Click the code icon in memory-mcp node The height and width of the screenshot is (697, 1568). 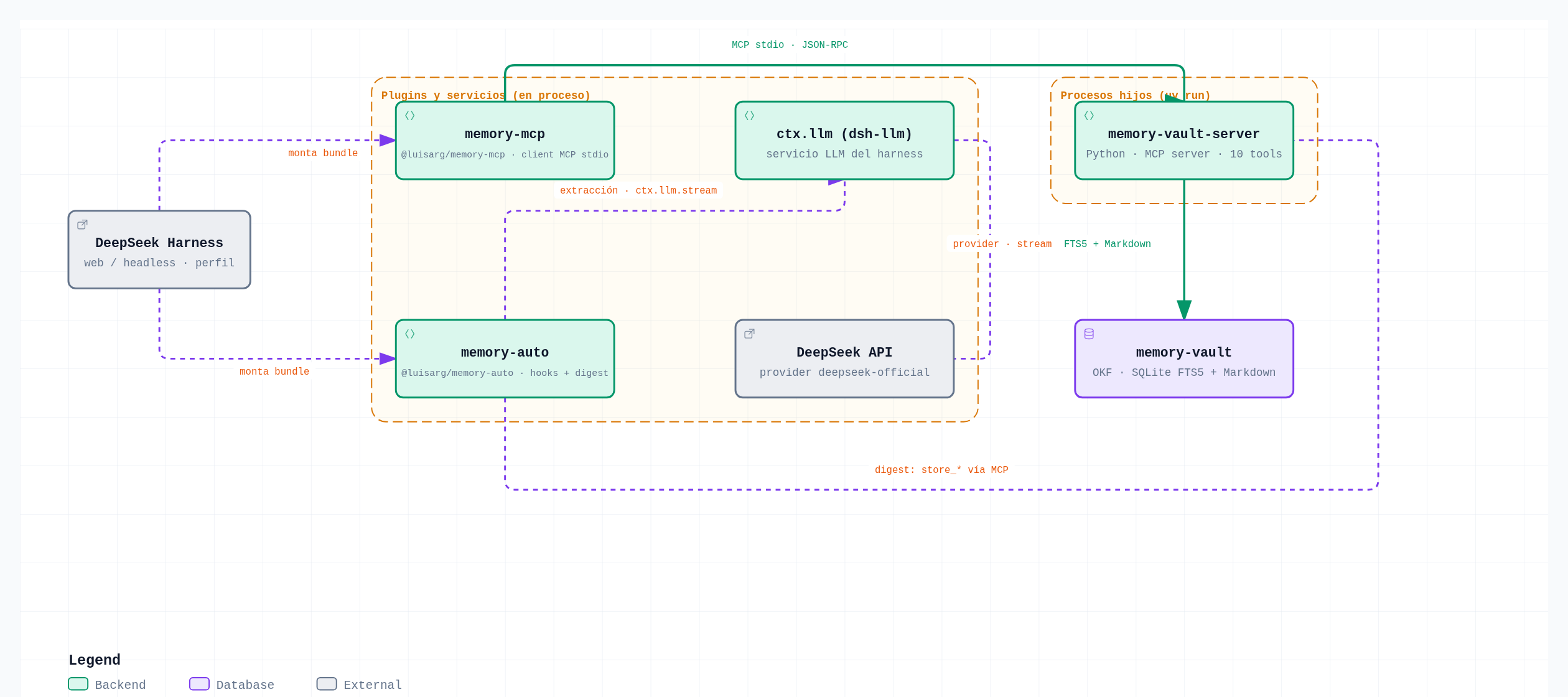click(409, 116)
